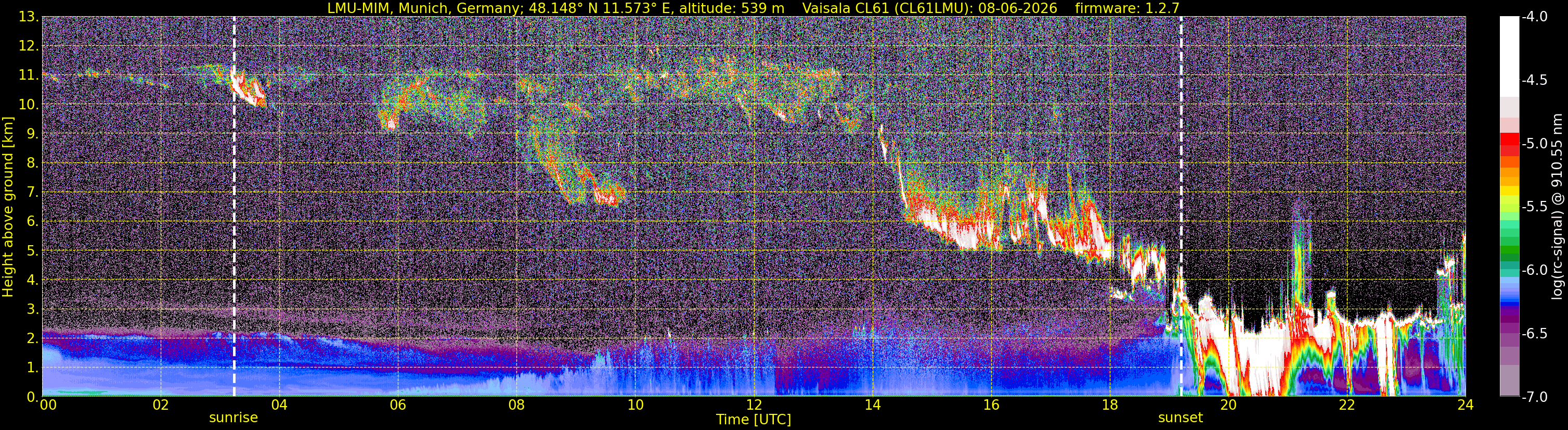The height and width of the screenshot is (430, 1568).
Task: Click the dashed white sunset line in the plot
Action: coord(1181,206)
